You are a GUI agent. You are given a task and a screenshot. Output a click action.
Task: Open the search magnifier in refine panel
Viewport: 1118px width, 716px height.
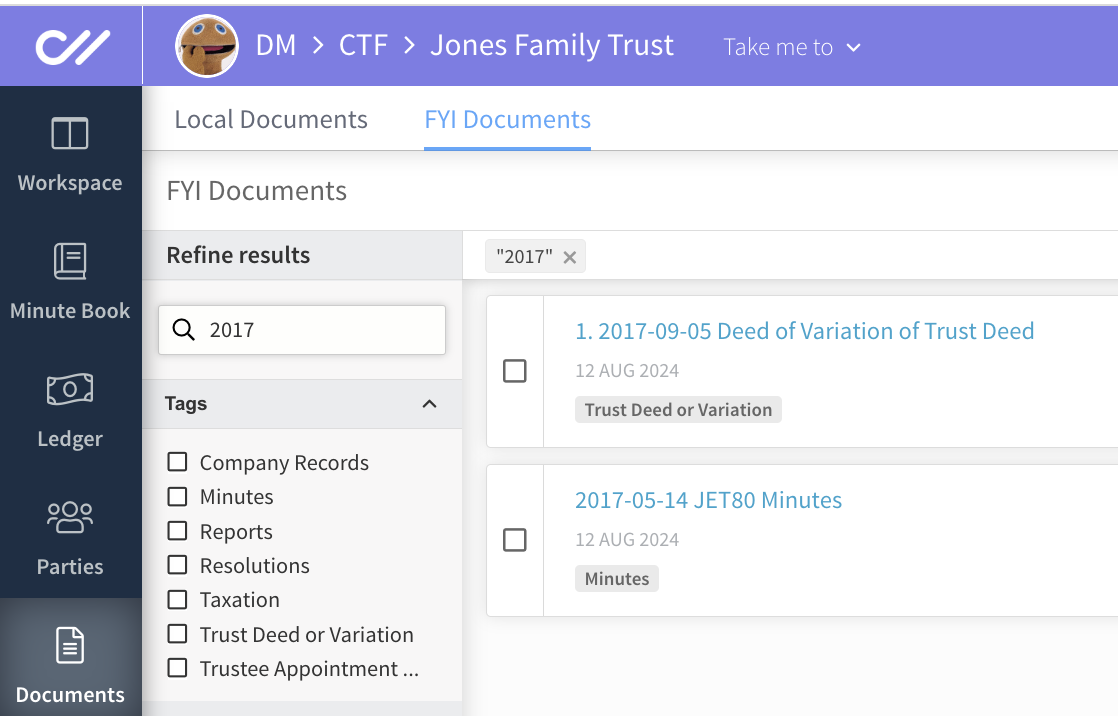pyautogui.click(x=185, y=329)
